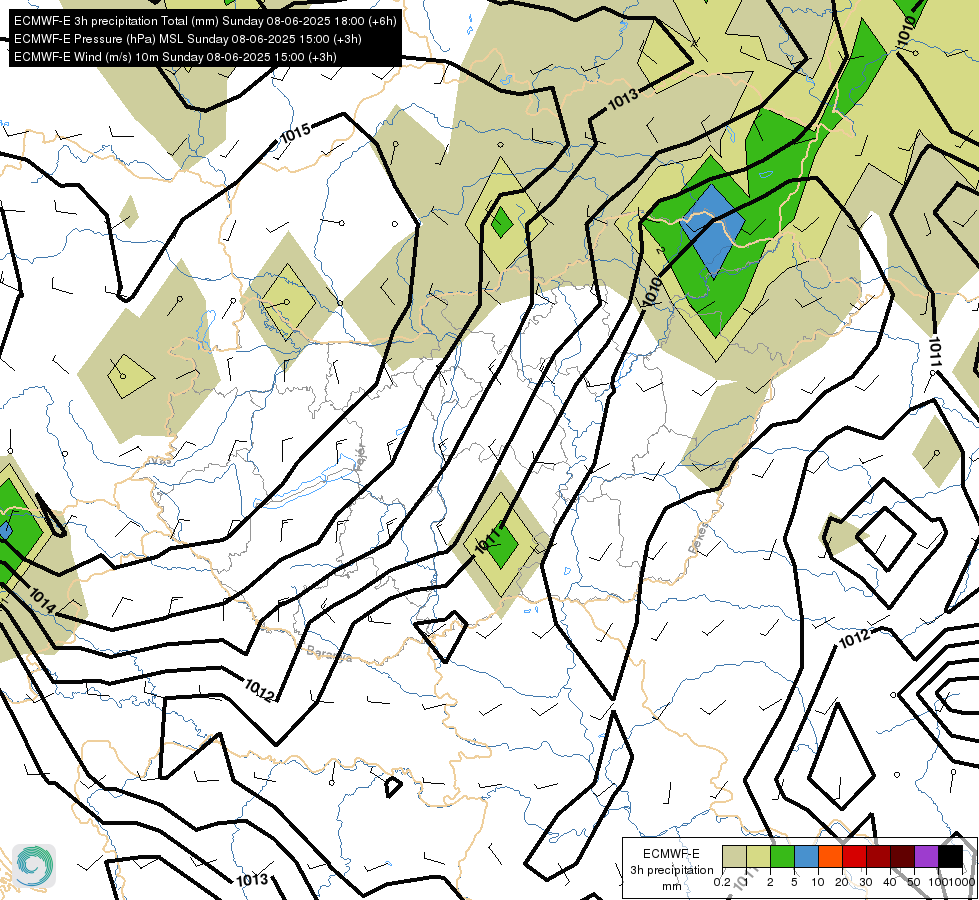
Task: Click the 1014 isobar label
Action: [42, 600]
